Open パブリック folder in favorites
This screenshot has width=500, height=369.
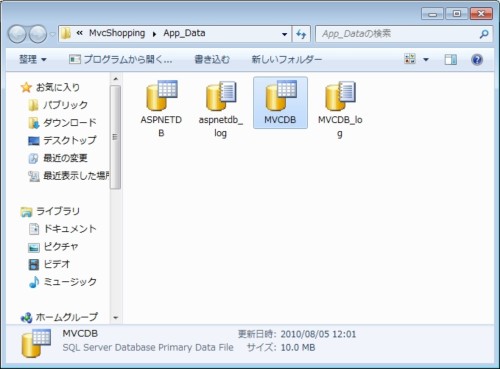pos(57,105)
